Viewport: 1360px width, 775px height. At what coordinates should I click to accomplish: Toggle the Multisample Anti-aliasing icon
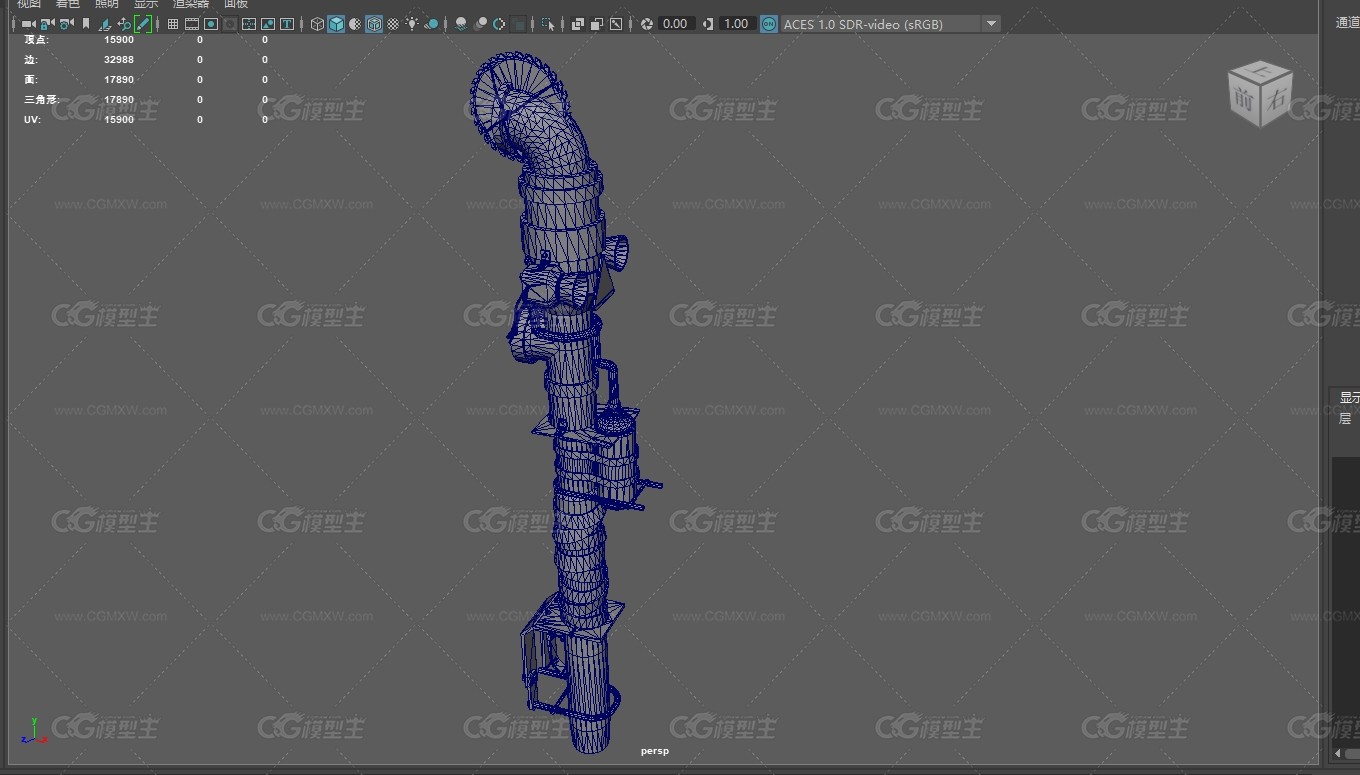(x=499, y=23)
